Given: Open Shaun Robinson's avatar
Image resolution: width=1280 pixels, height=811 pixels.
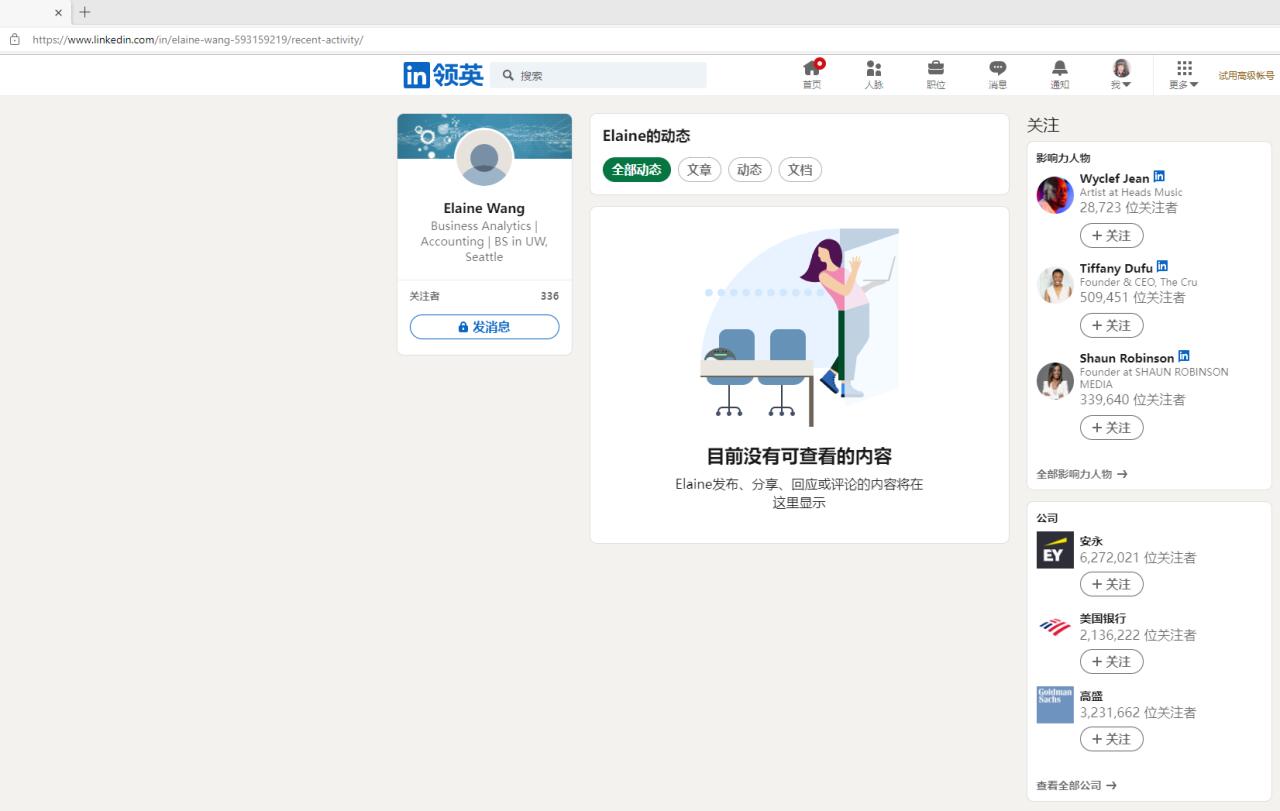Looking at the screenshot, I should click(1055, 381).
